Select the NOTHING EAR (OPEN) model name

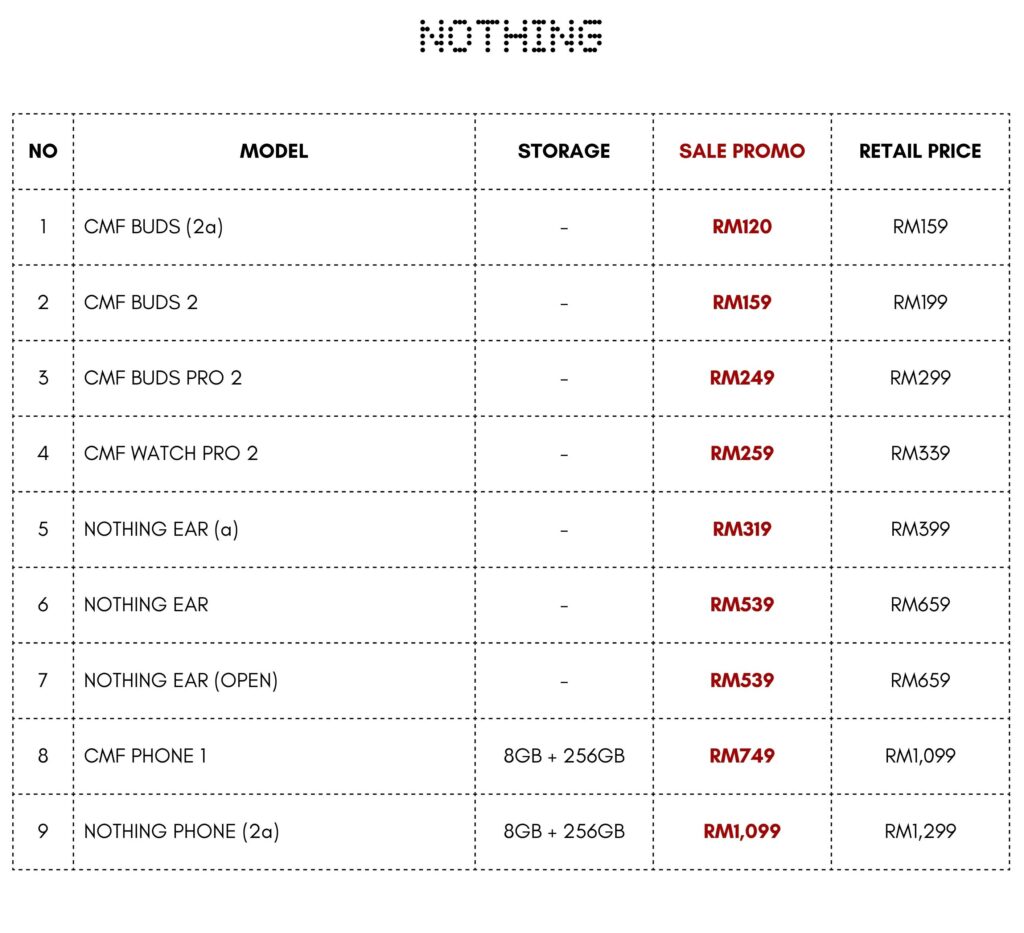coord(181,680)
